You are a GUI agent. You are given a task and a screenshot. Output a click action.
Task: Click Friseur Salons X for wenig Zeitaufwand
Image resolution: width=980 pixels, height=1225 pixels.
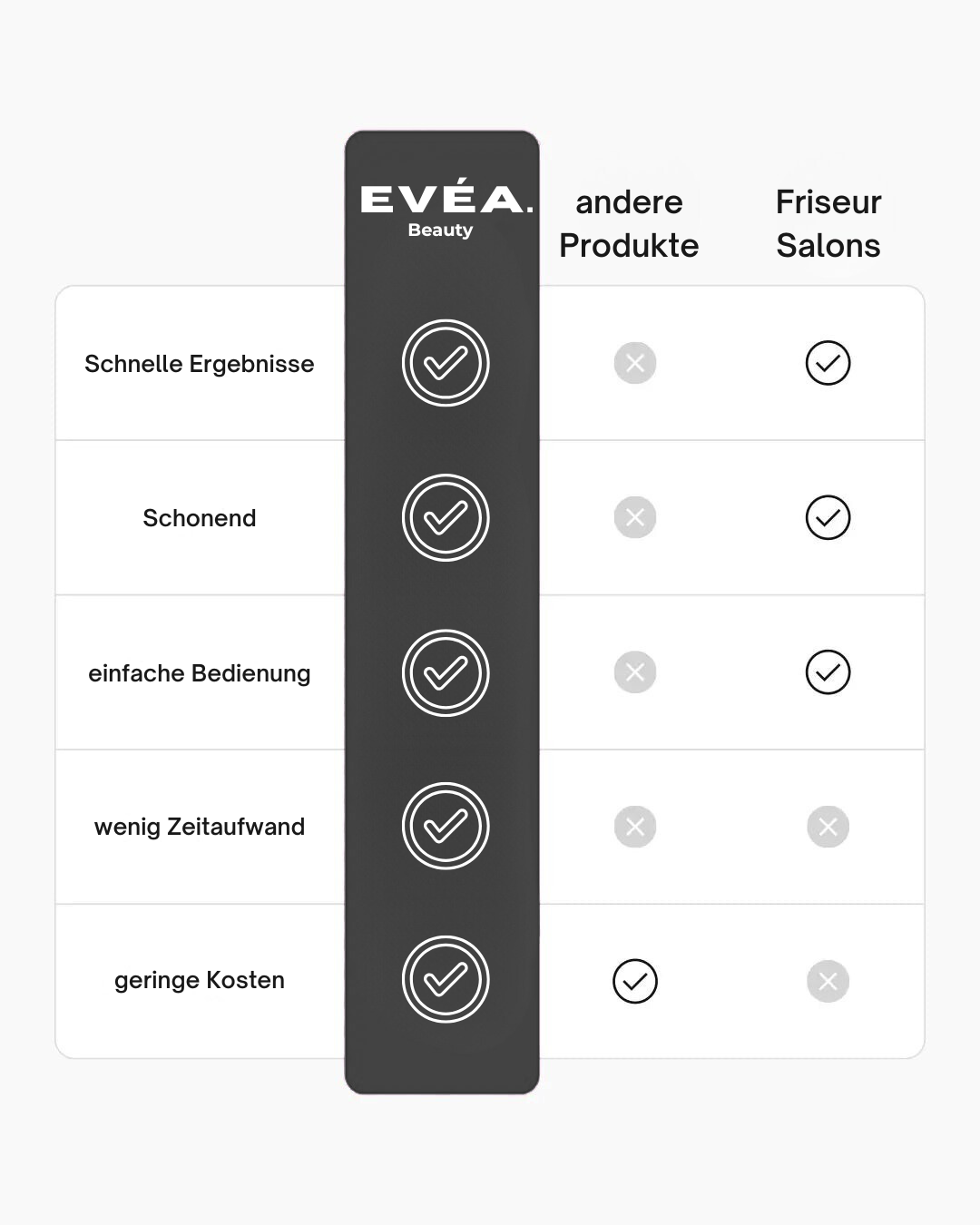[828, 827]
